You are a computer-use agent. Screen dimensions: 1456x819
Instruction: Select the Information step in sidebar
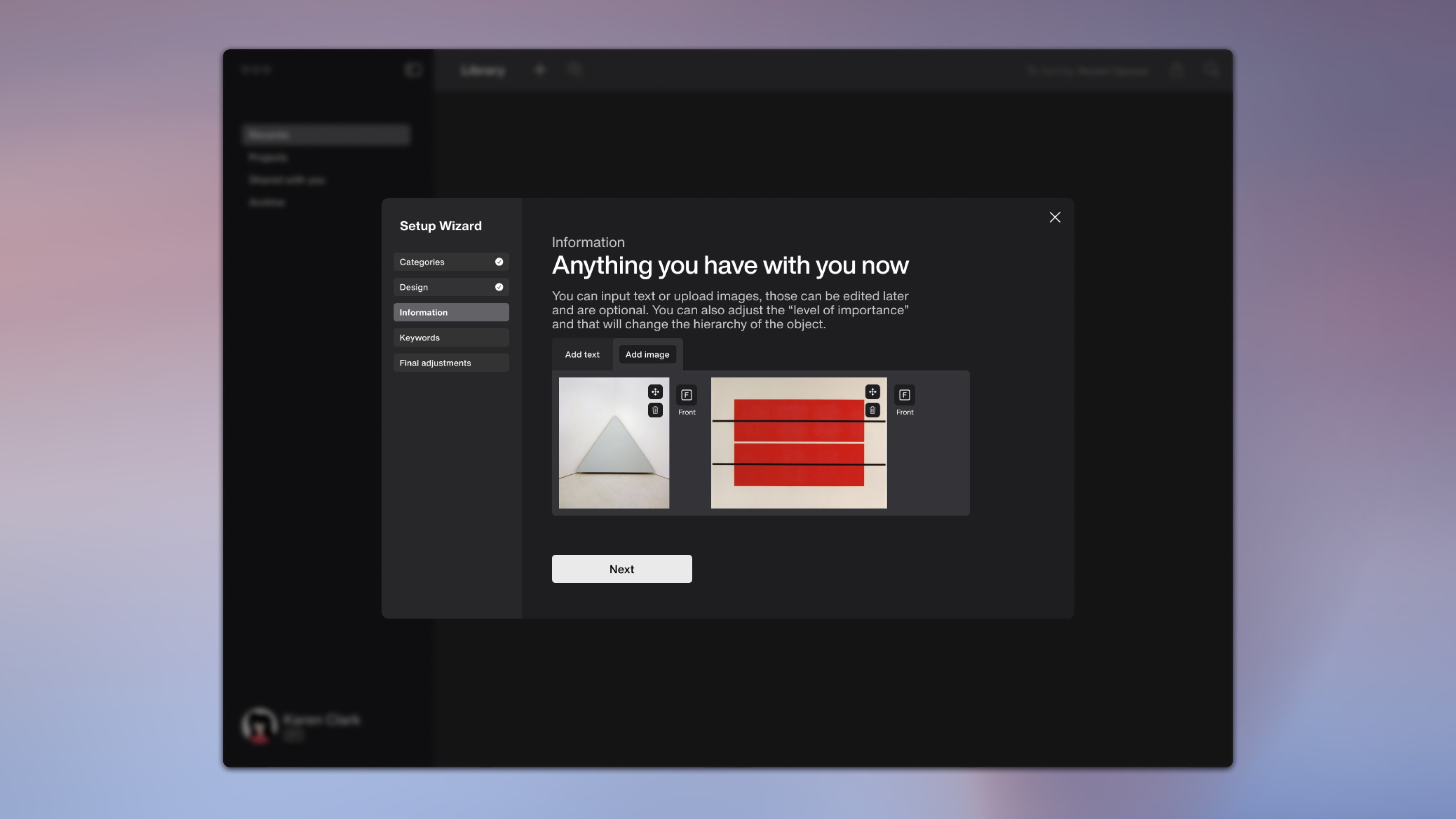pos(450,312)
